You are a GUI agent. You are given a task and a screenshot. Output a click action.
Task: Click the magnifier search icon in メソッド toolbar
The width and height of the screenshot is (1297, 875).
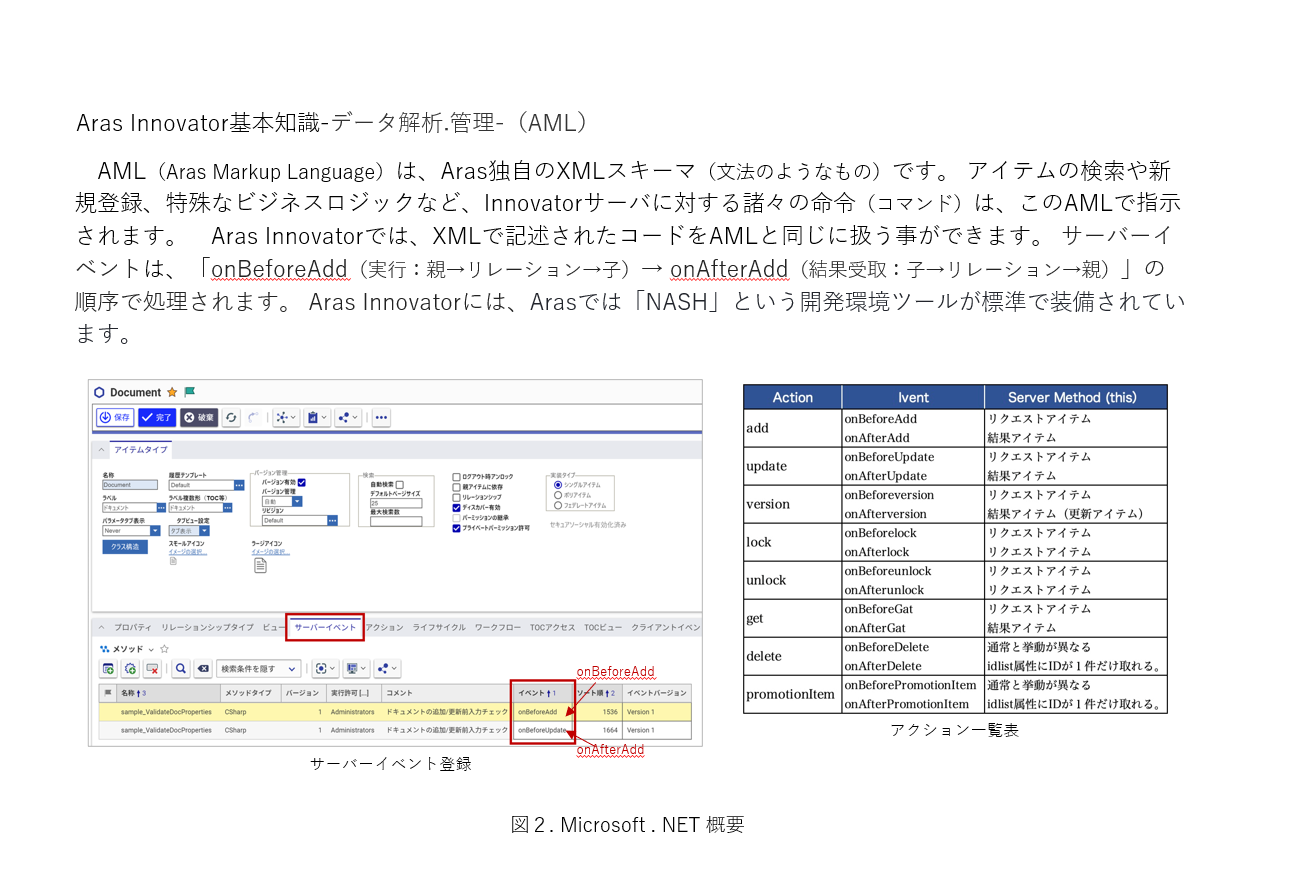pos(181,669)
